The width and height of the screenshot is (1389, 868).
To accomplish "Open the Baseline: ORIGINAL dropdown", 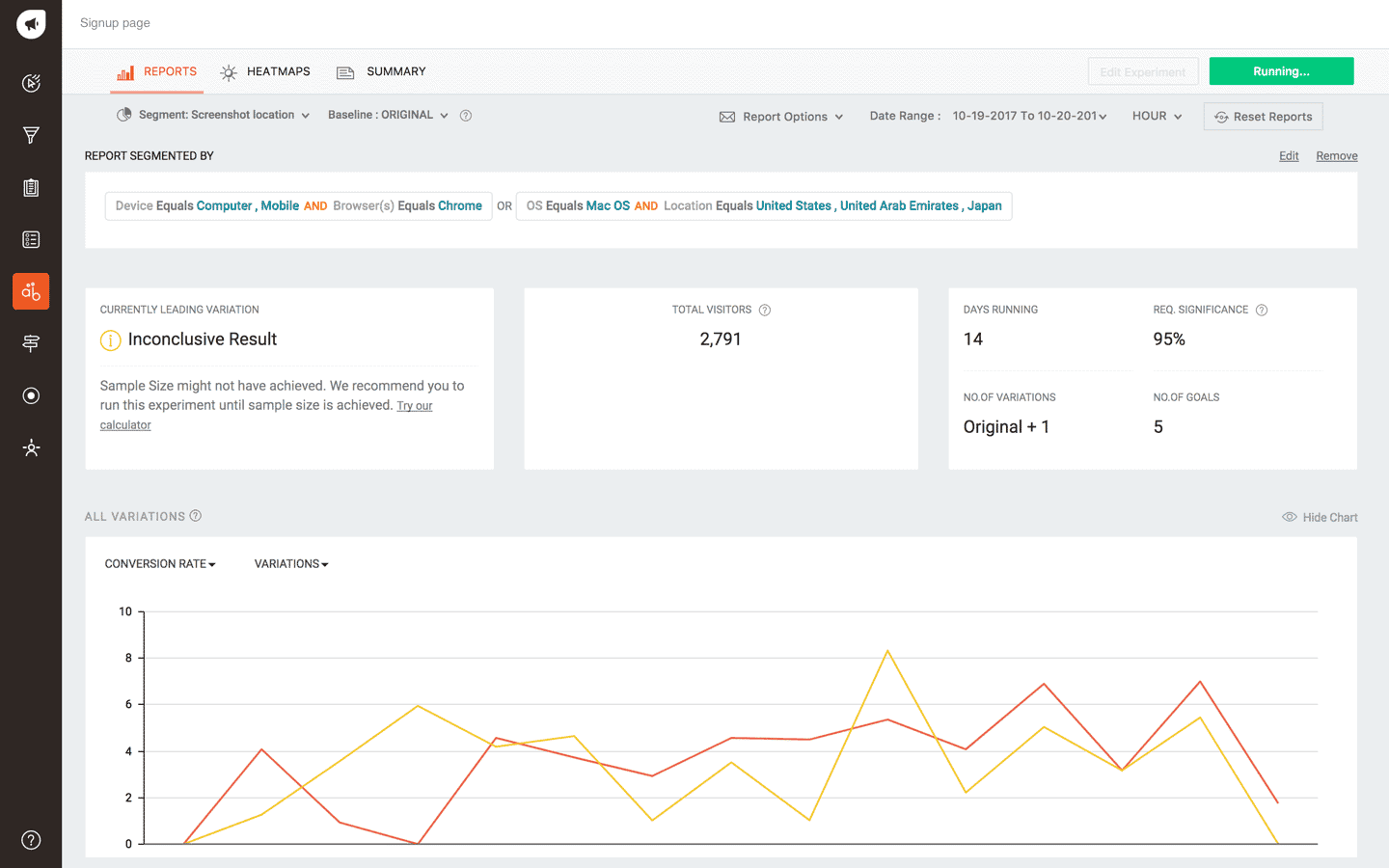I will pos(388,115).
